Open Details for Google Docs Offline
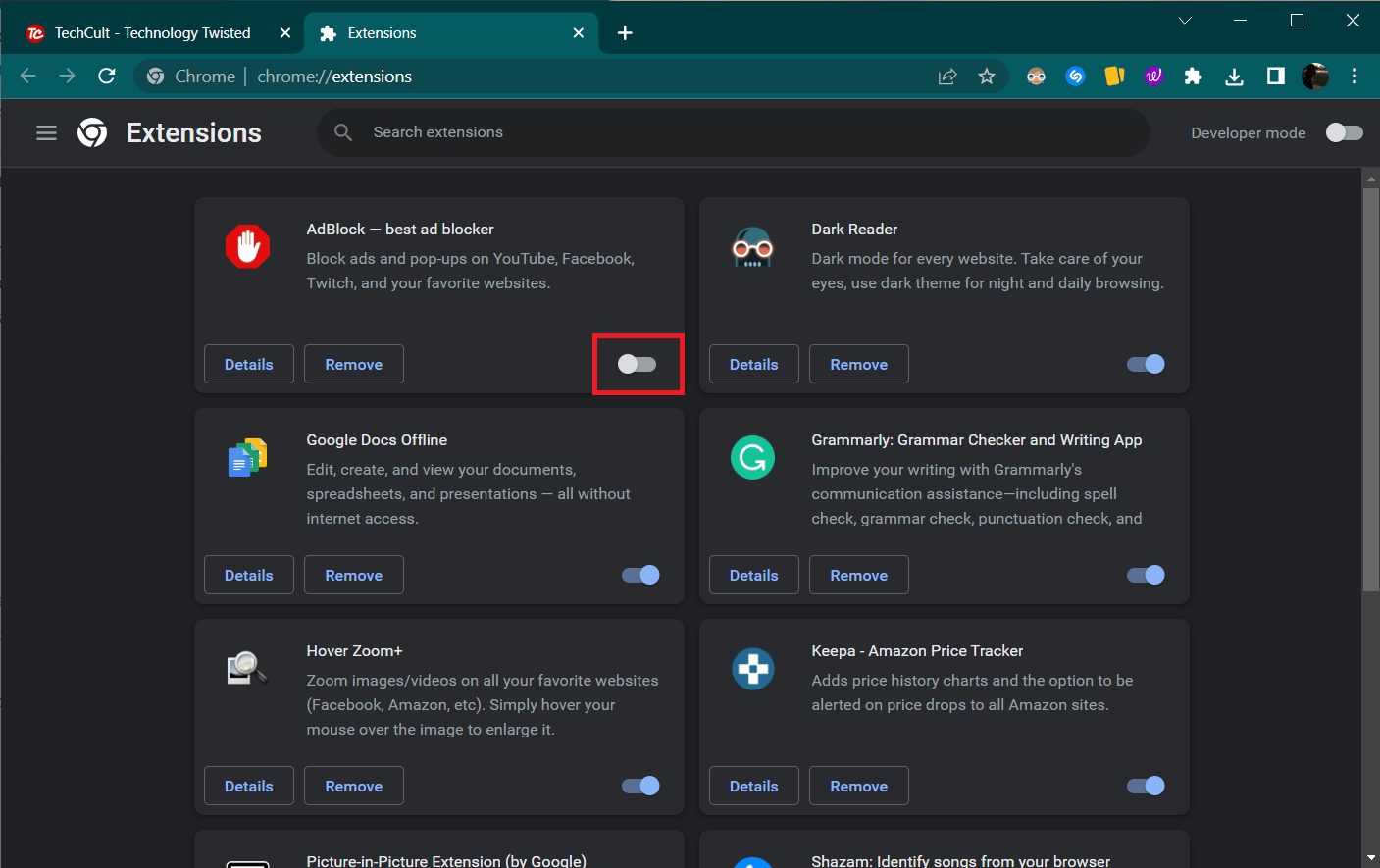 click(x=248, y=575)
